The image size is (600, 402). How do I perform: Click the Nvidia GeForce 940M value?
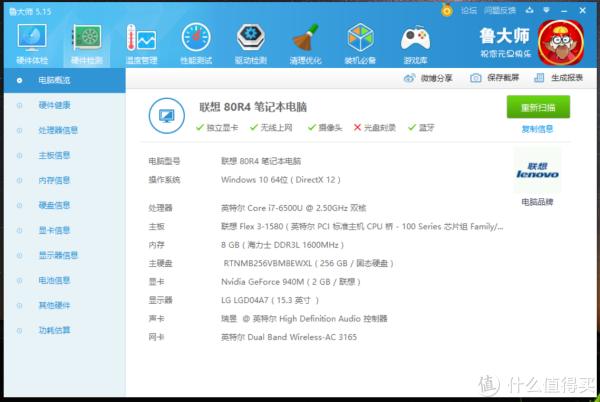point(291,282)
